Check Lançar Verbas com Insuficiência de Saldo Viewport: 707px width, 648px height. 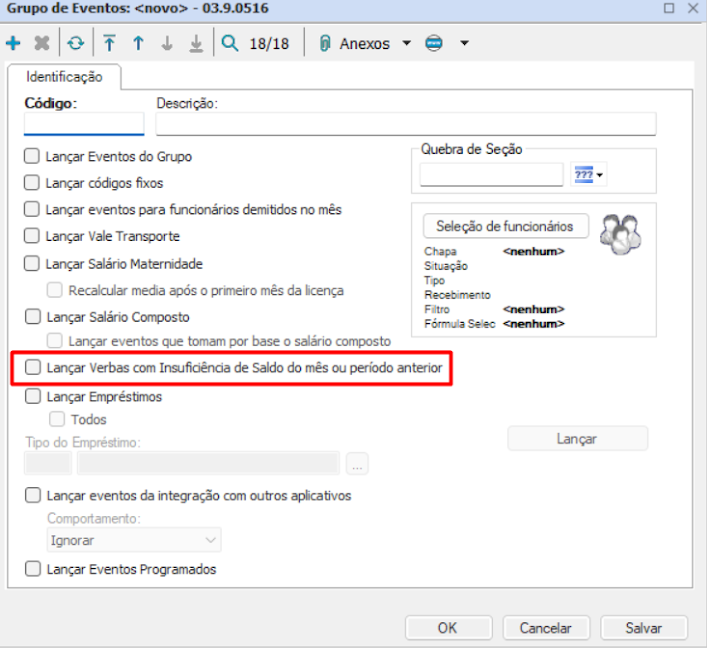pyautogui.click(x=32, y=368)
